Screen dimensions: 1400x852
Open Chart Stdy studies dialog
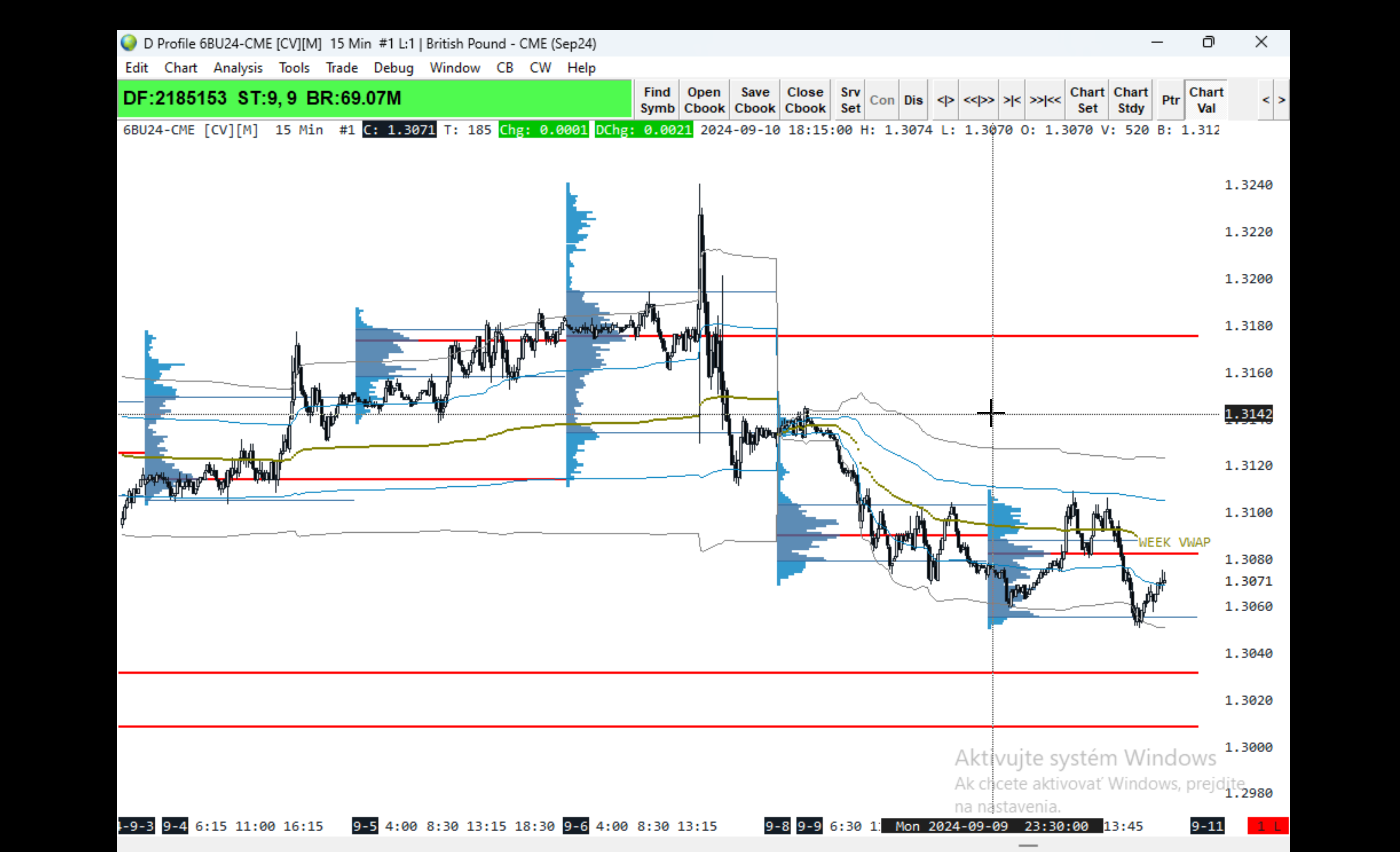1131,100
